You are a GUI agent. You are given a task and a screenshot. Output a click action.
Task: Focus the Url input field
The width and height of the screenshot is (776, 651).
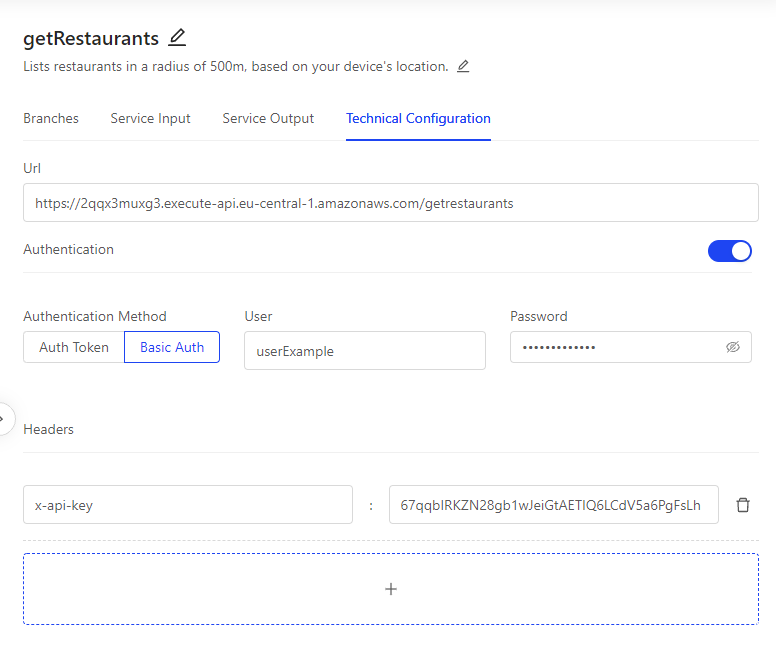point(390,202)
